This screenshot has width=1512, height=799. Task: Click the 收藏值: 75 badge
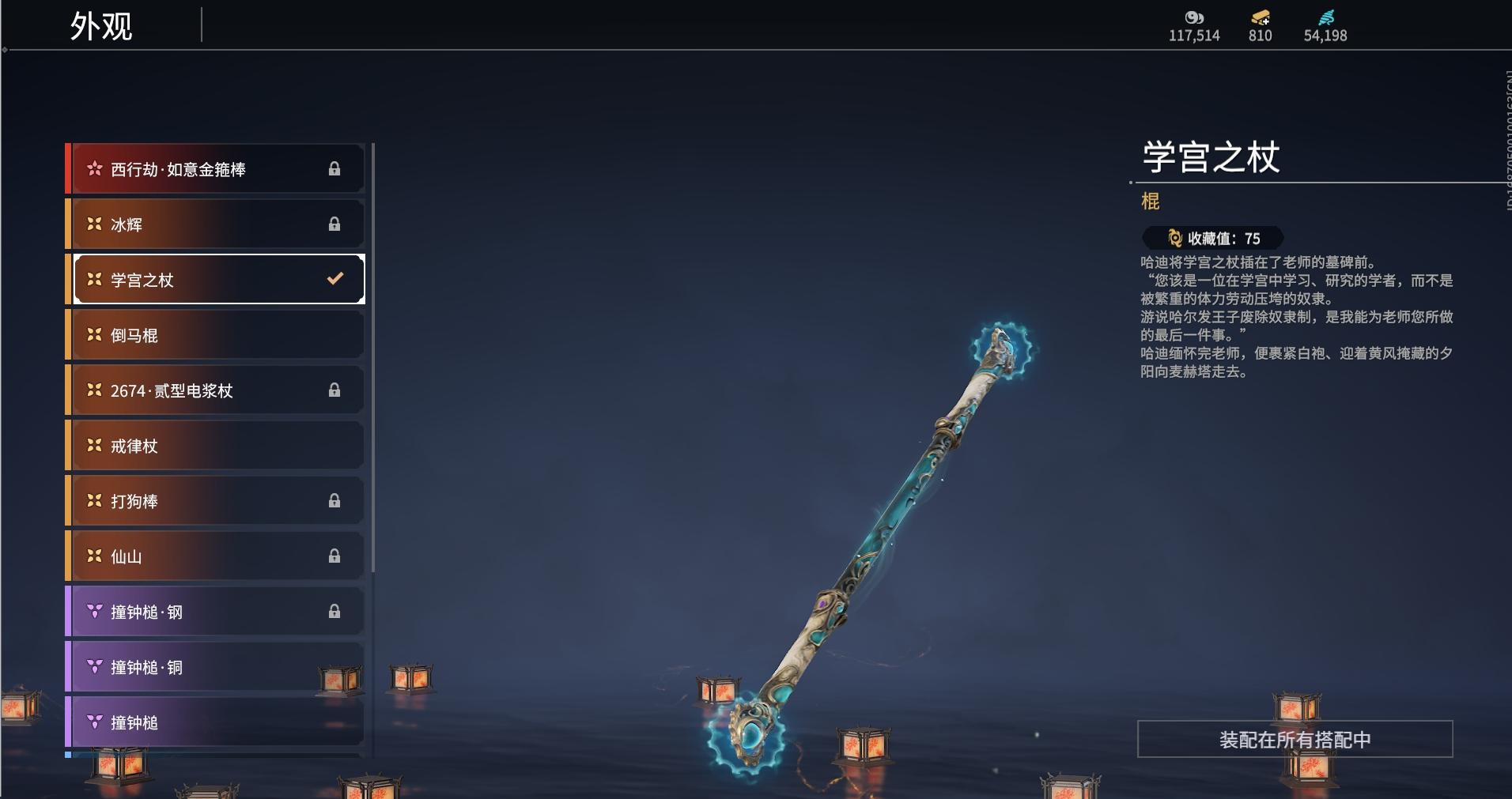pyautogui.click(x=1213, y=238)
